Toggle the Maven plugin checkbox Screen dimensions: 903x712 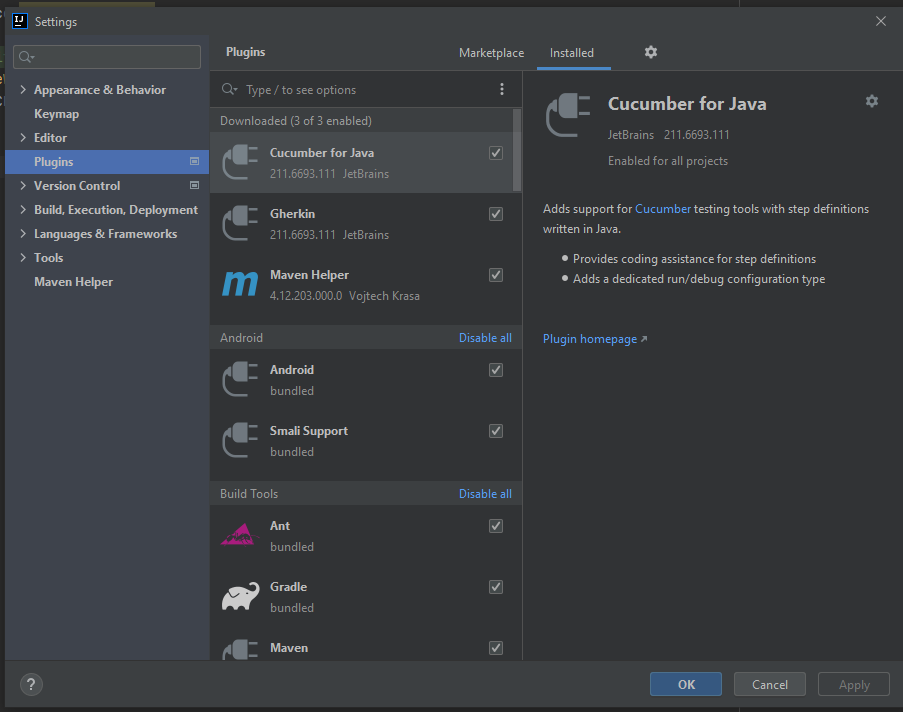click(496, 648)
